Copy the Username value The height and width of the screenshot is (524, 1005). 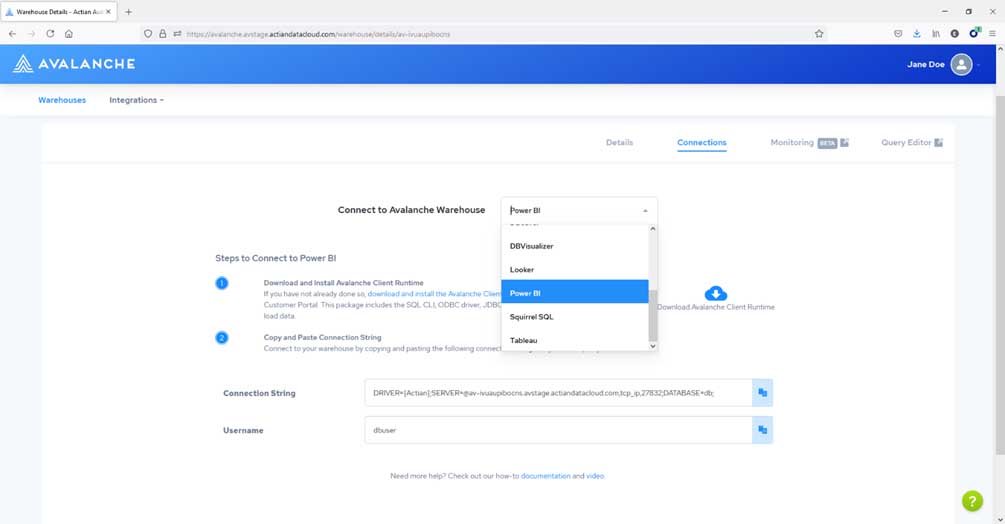pyautogui.click(x=762, y=430)
